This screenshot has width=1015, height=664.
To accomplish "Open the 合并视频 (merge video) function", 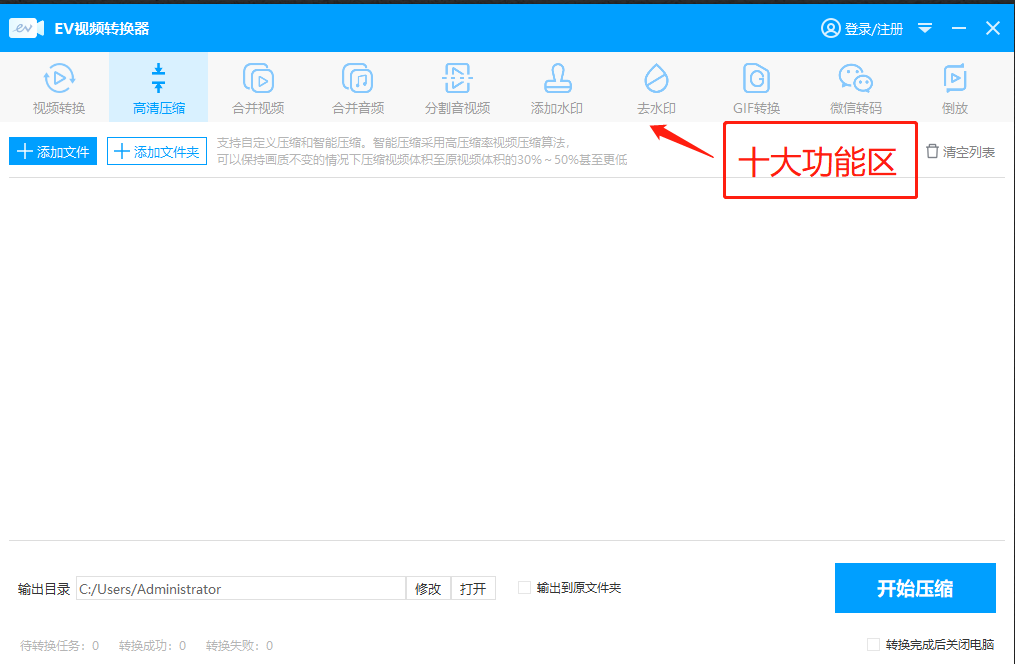I will pyautogui.click(x=257, y=87).
